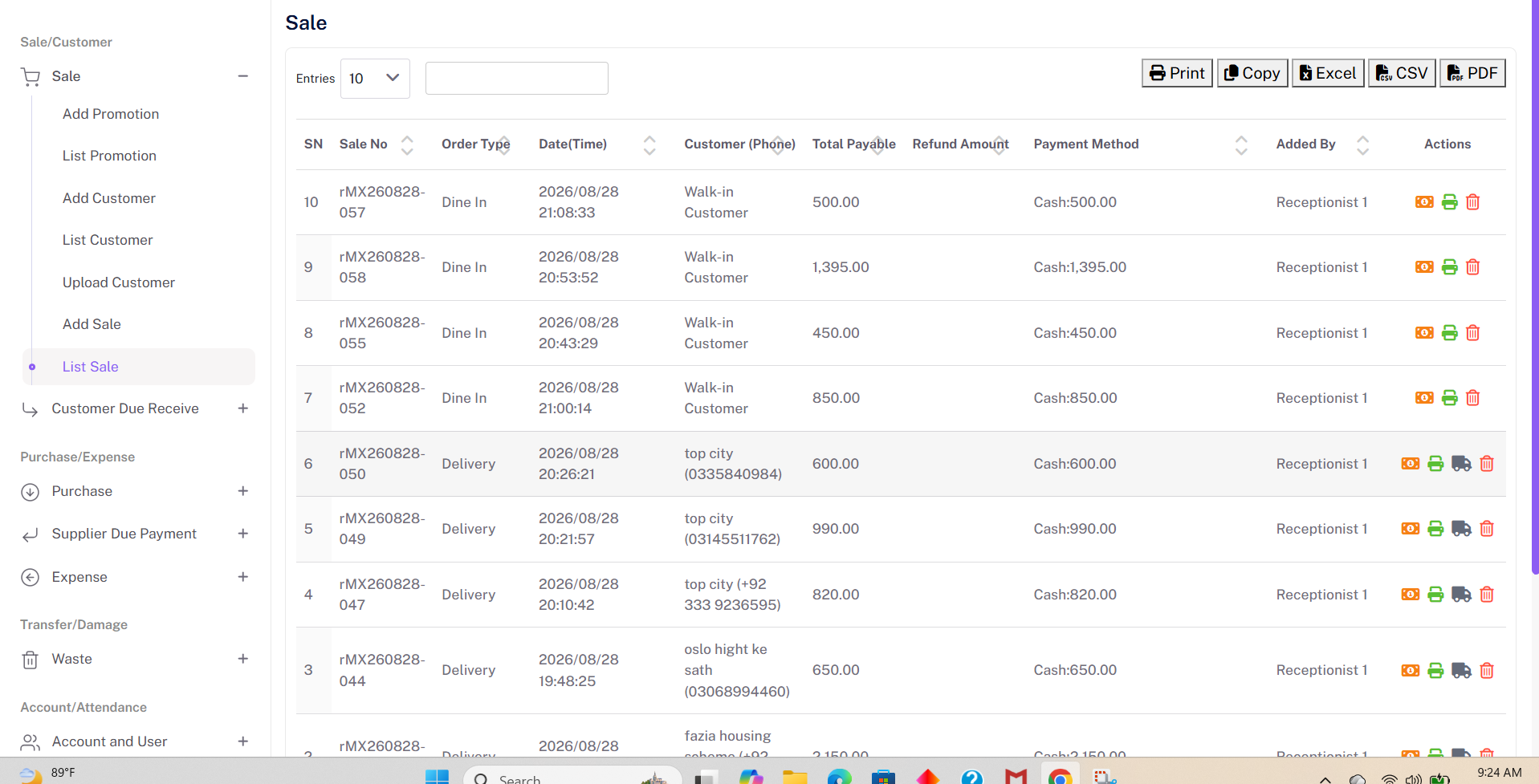
Task: Export table as PDF
Action: [1472, 73]
